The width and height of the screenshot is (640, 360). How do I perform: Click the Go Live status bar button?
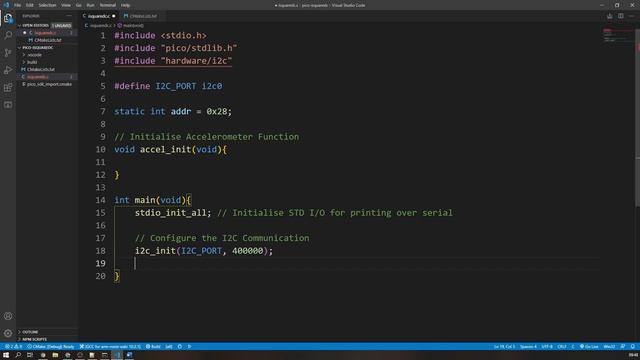589,347
